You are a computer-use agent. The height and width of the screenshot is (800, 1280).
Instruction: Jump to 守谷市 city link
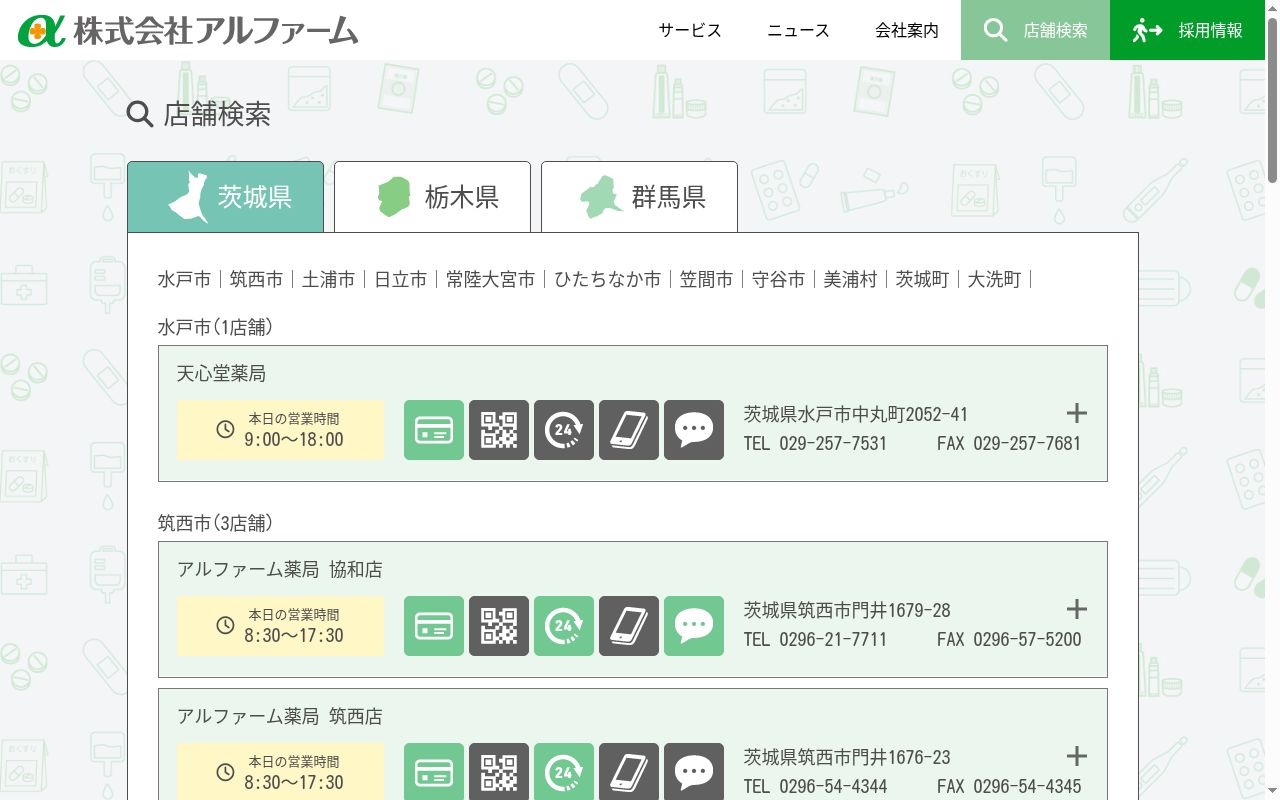tap(778, 280)
